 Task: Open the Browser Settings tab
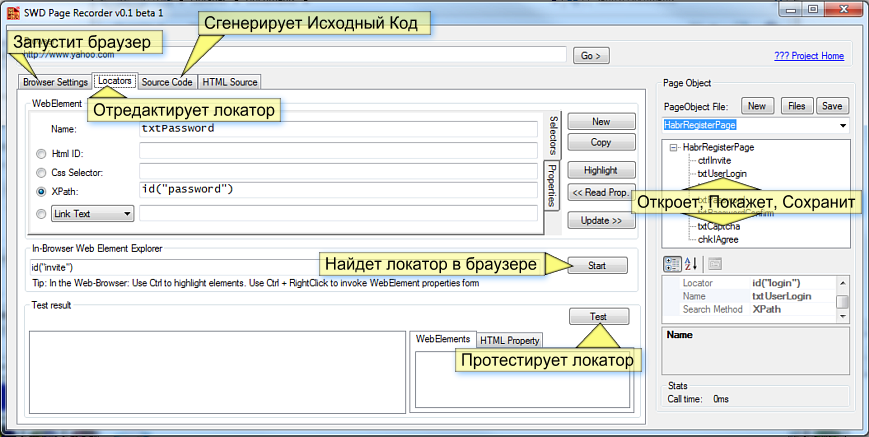point(55,82)
